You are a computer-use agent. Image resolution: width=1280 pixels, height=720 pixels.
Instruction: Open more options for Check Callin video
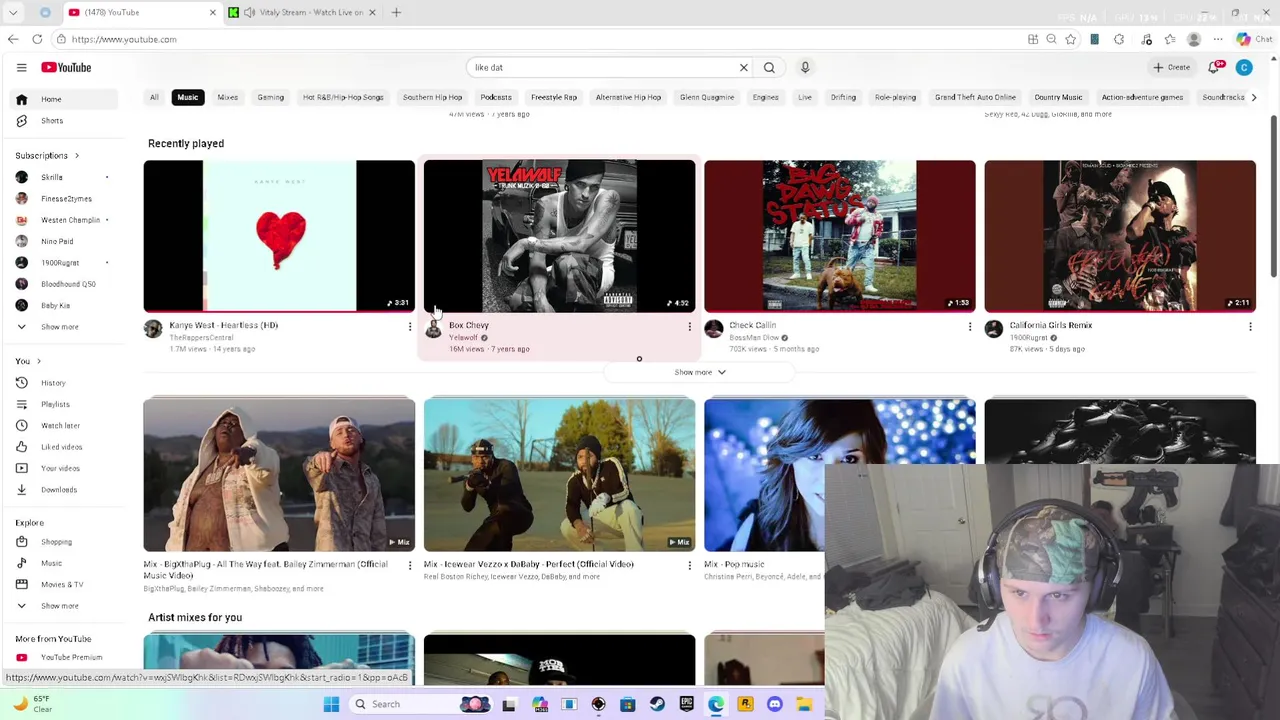tap(969, 326)
